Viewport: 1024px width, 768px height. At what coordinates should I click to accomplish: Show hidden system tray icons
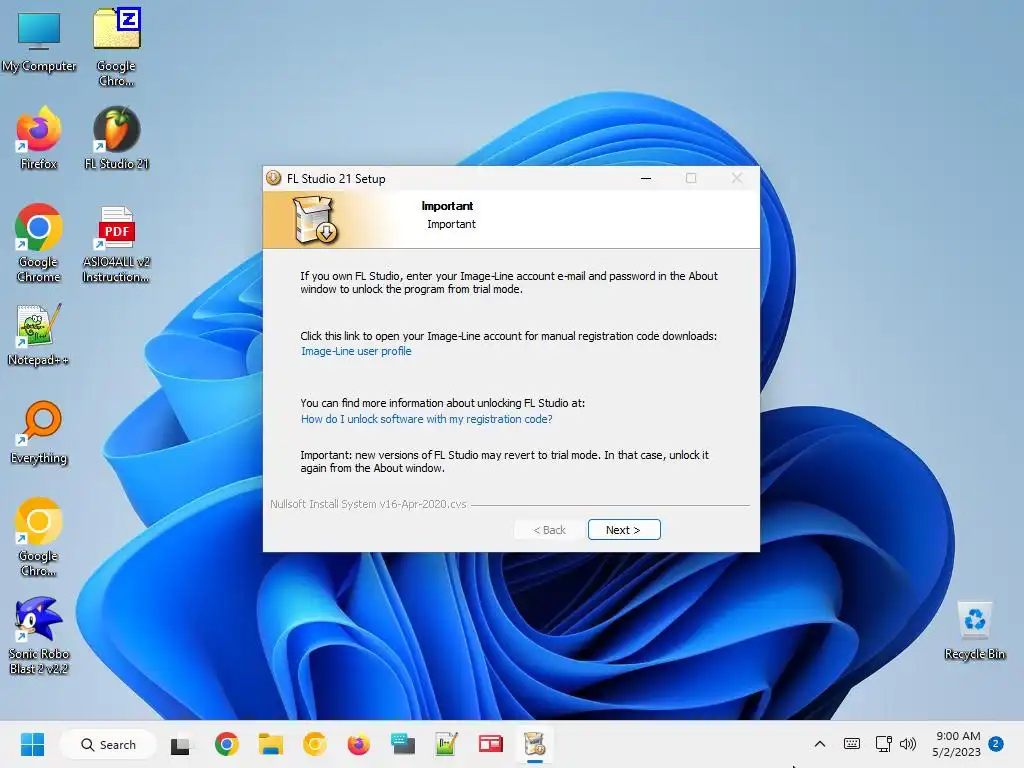(x=820, y=744)
